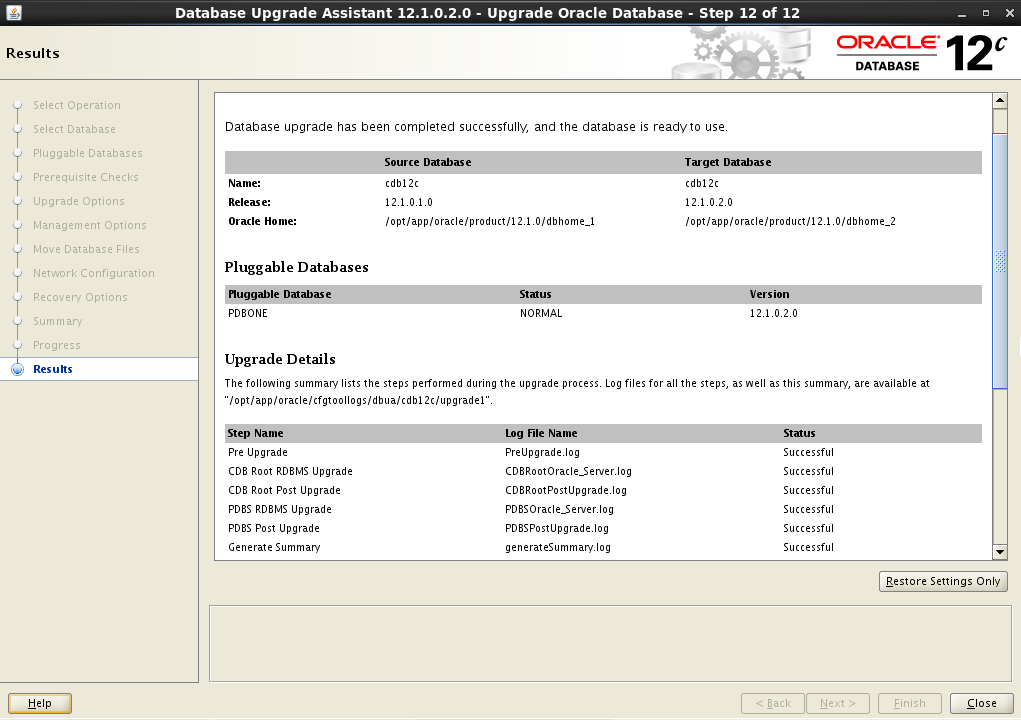Image resolution: width=1021 pixels, height=720 pixels.
Task: Select the Prerequisite Checks step
Action: coord(85,177)
